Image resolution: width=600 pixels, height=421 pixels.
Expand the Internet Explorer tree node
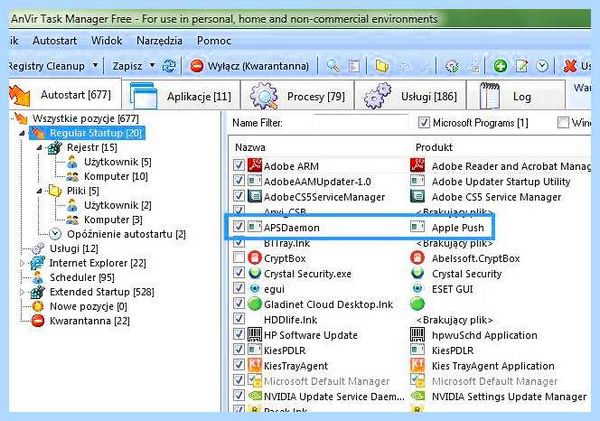pyautogui.click(x=22, y=263)
